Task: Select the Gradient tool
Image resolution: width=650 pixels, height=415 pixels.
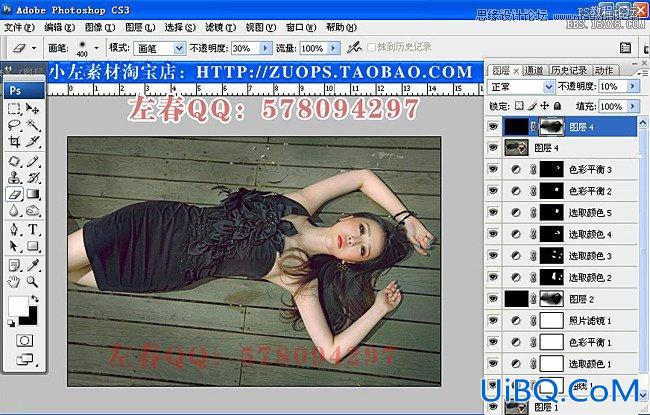Action: (x=32, y=194)
